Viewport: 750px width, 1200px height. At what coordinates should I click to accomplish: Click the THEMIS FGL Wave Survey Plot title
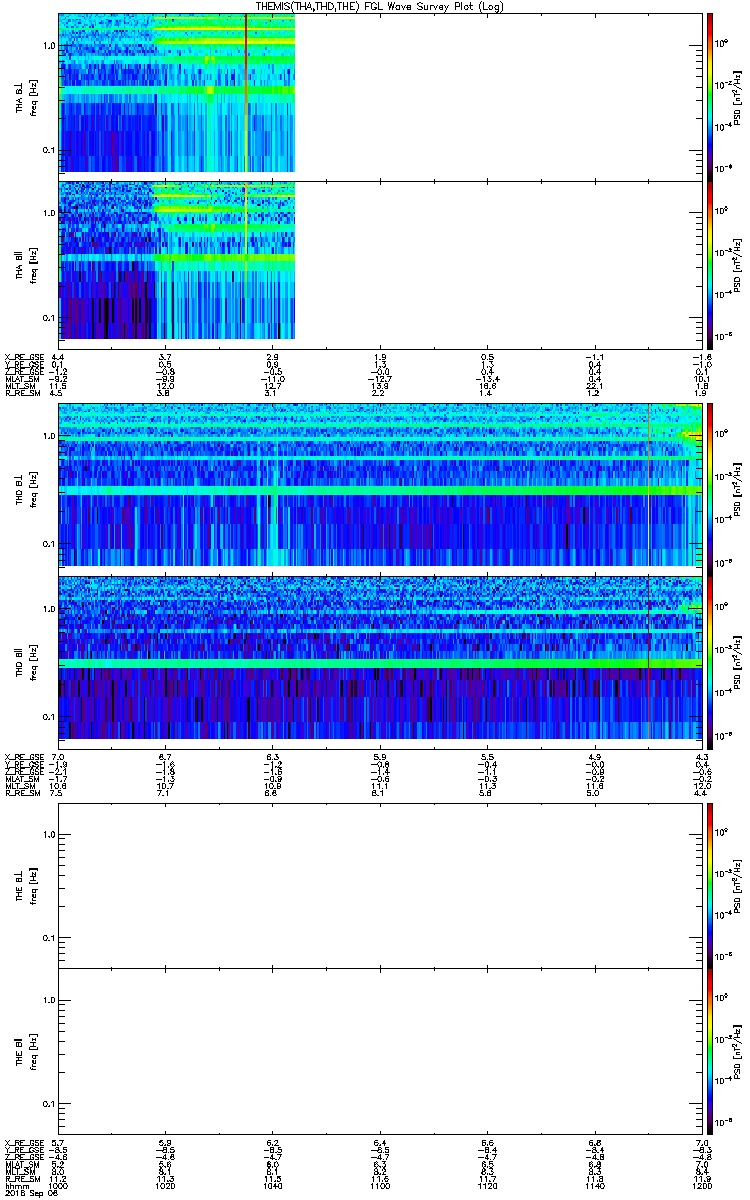381,6
